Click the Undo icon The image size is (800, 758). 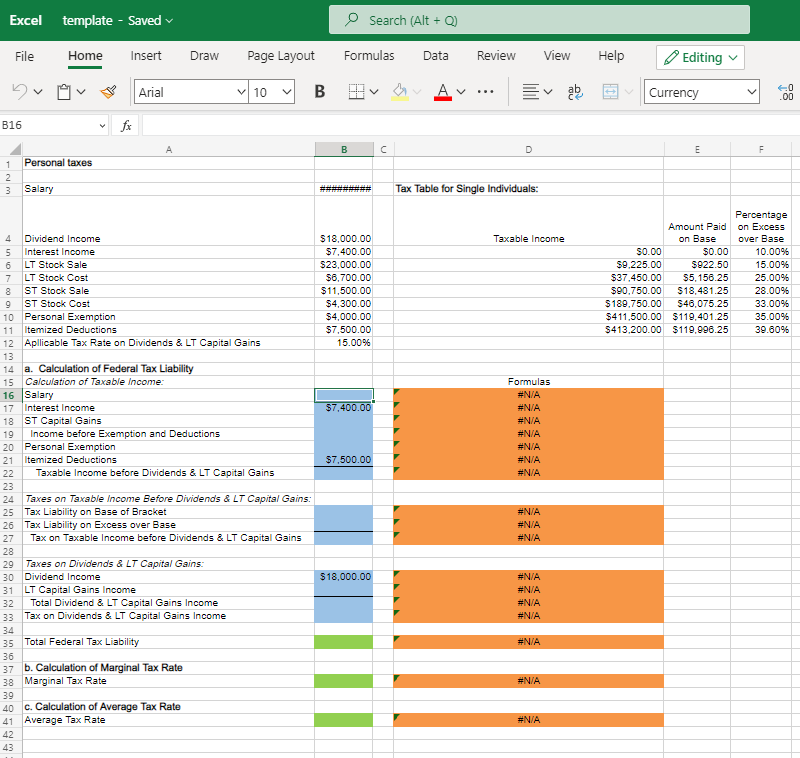(19, 92)
